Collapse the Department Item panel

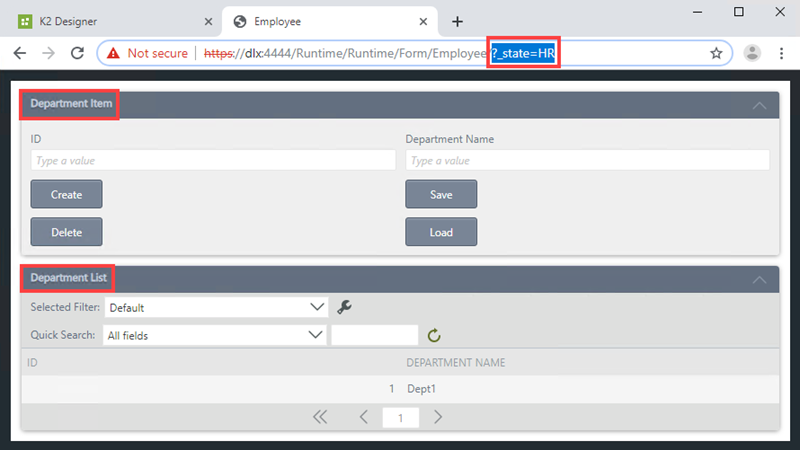(759, 106)
